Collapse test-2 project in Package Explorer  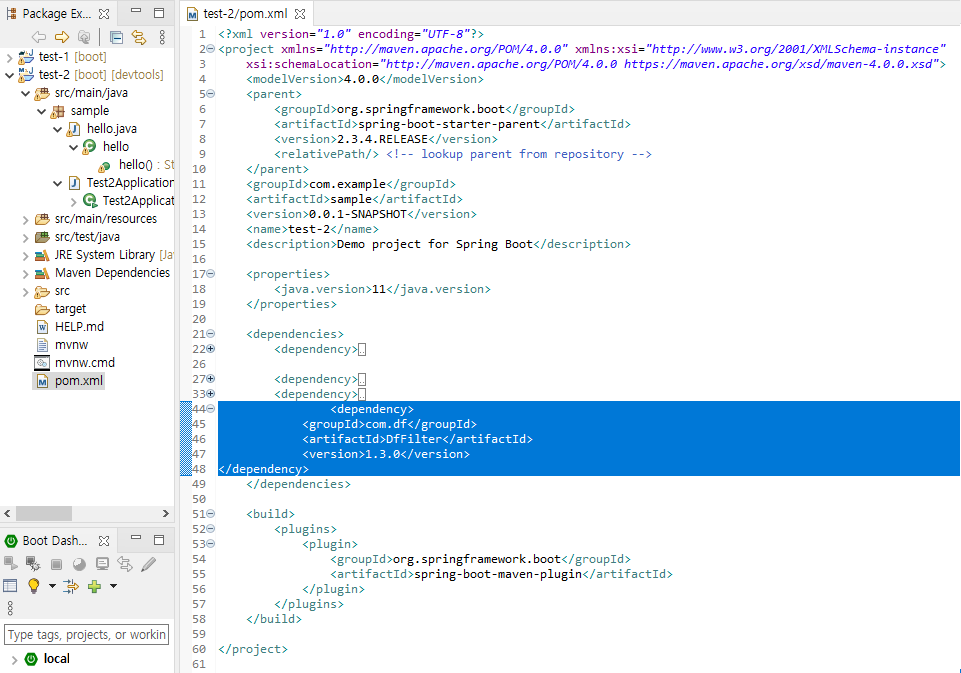[x=9, y=75]
